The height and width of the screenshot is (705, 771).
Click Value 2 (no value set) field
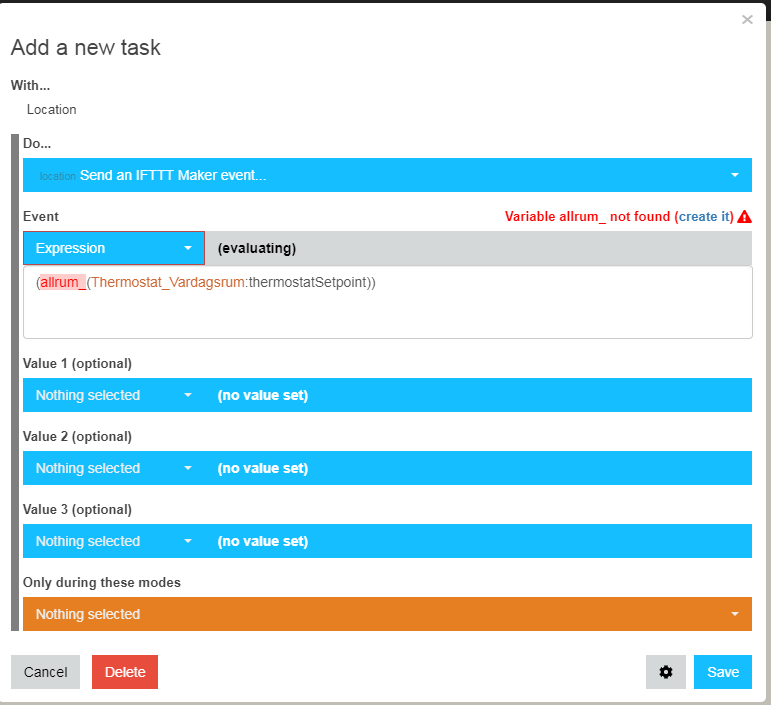click(478, 468)
